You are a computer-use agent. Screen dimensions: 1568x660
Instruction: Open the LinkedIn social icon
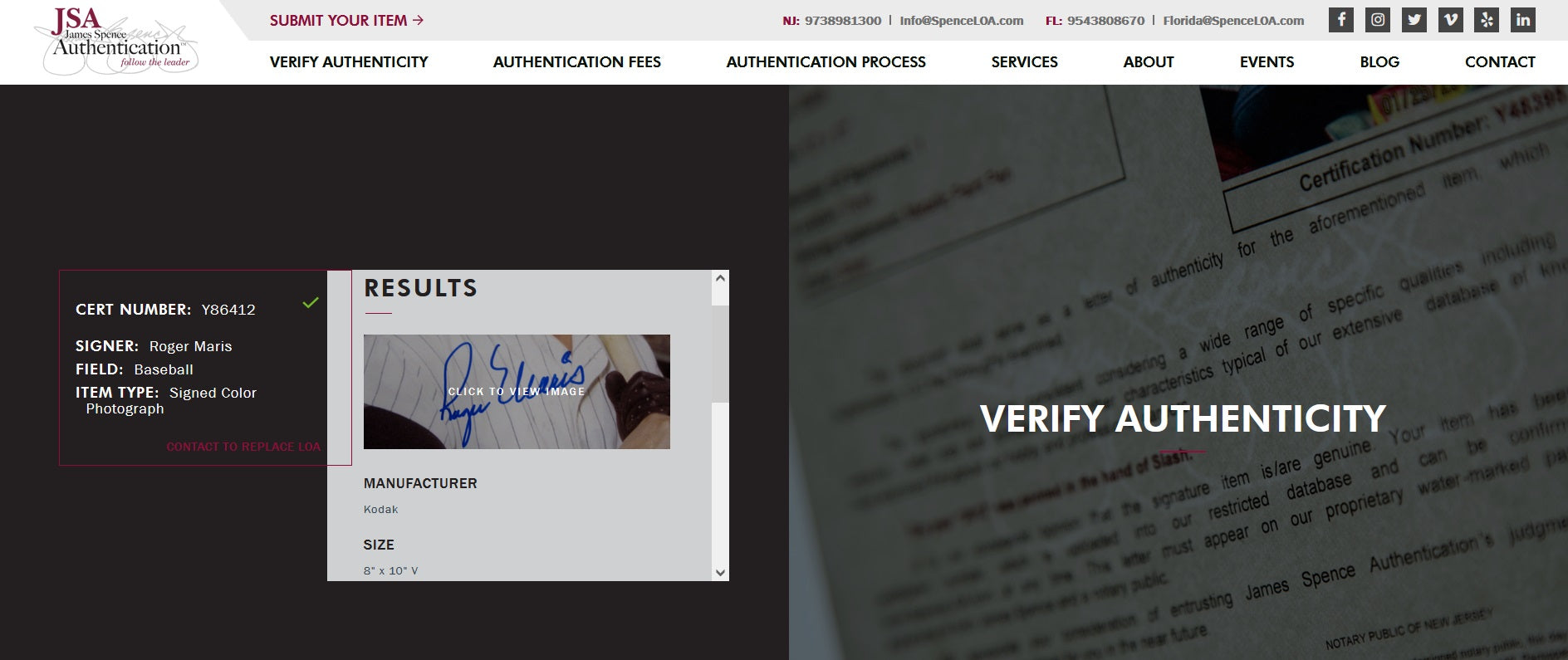1523,20
